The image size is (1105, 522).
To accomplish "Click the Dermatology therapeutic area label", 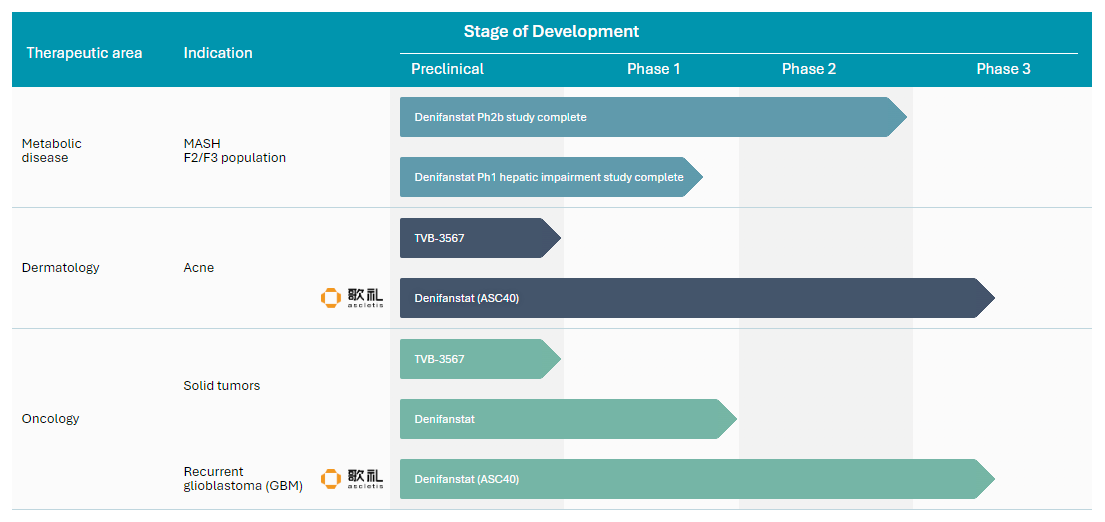I will [60, 268].
